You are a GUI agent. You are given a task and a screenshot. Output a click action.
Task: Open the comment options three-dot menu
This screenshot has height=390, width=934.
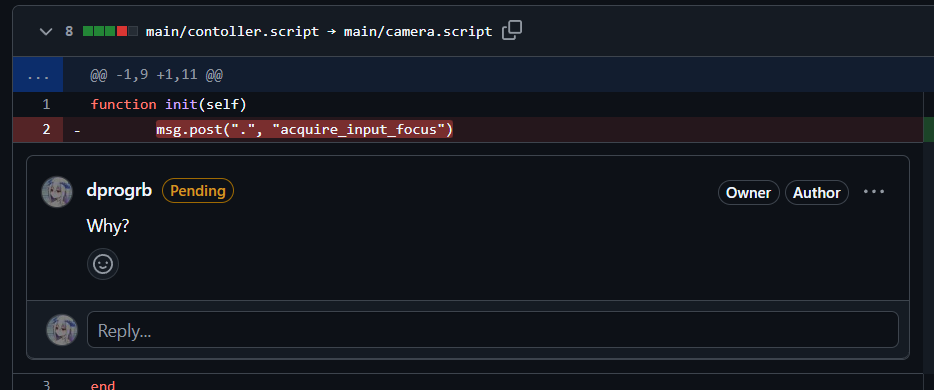point(874,192)
